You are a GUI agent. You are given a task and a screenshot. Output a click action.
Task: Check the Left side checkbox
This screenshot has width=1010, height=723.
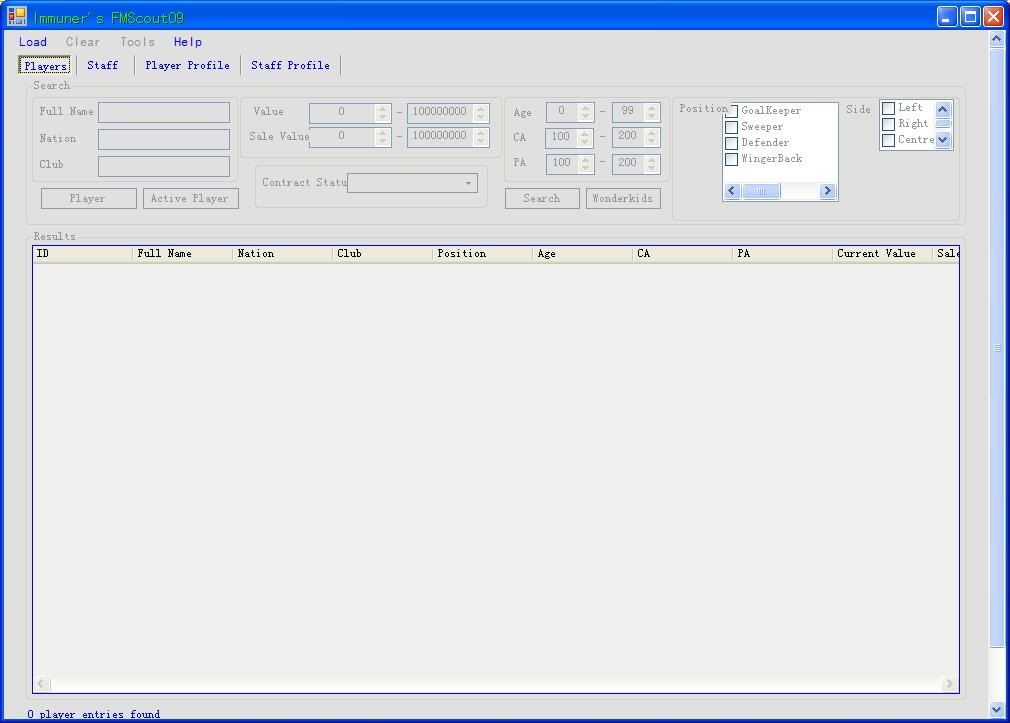[x=888, y=108]
